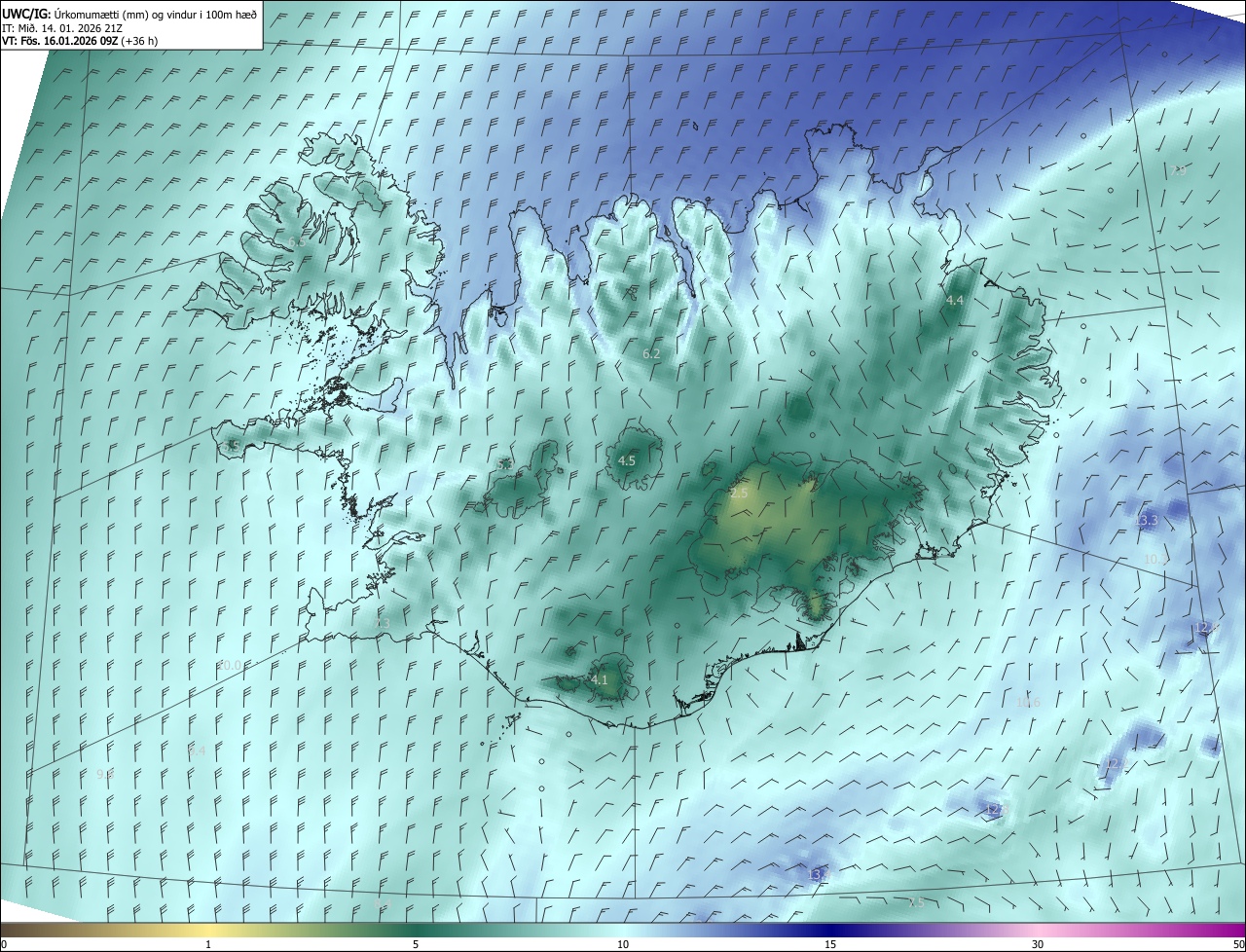Click the "5.3" value on the map
Image resolution: width=1246 pixels, height=952 pixels.
[x=504, y=465]
